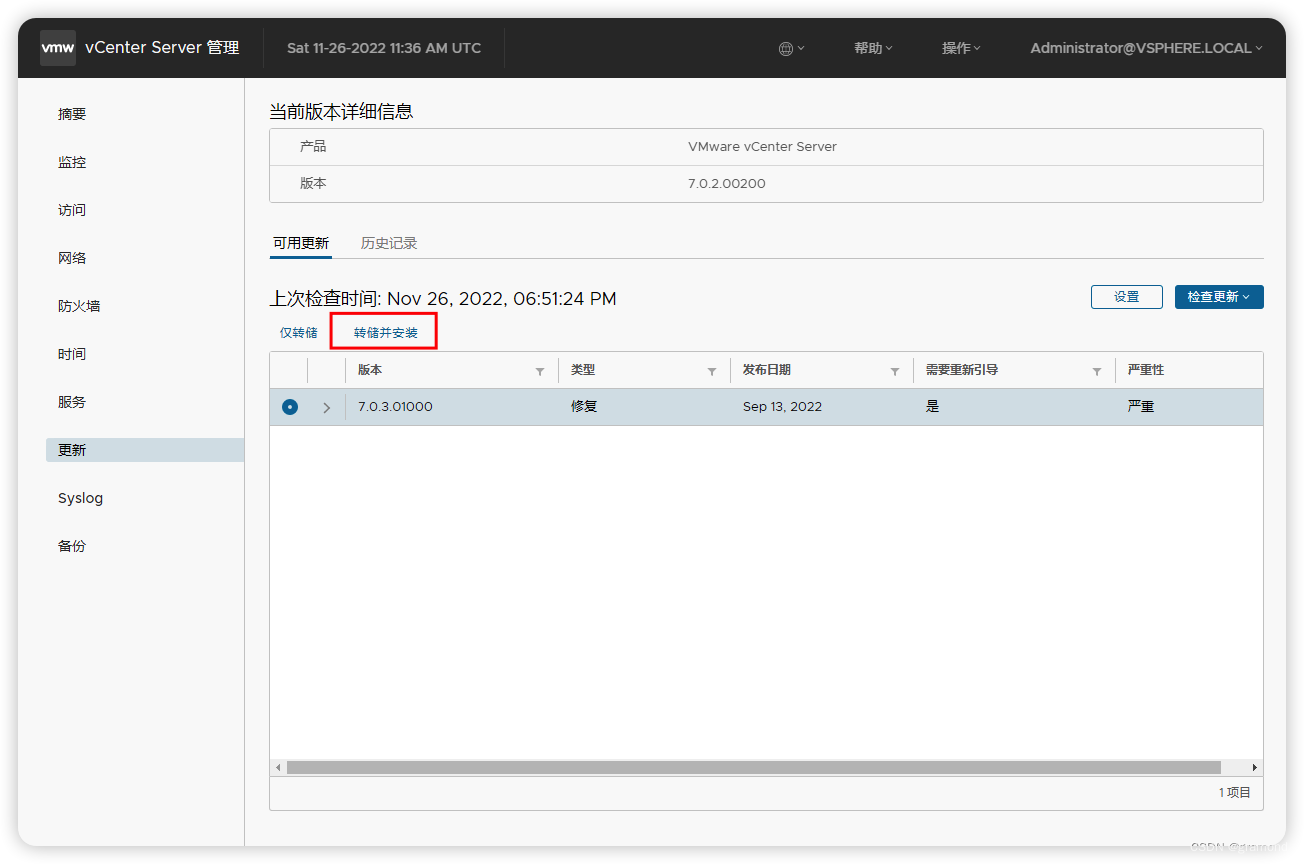Sort by the 版本 column header

tap(370, 370)
